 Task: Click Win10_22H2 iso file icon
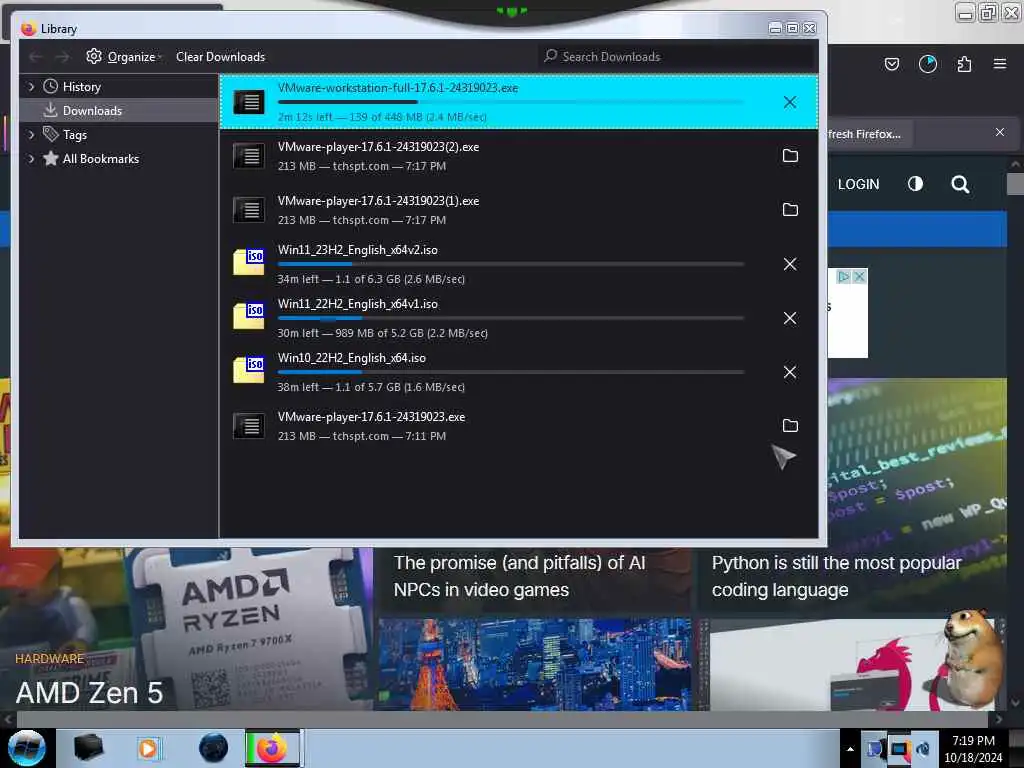249,370
